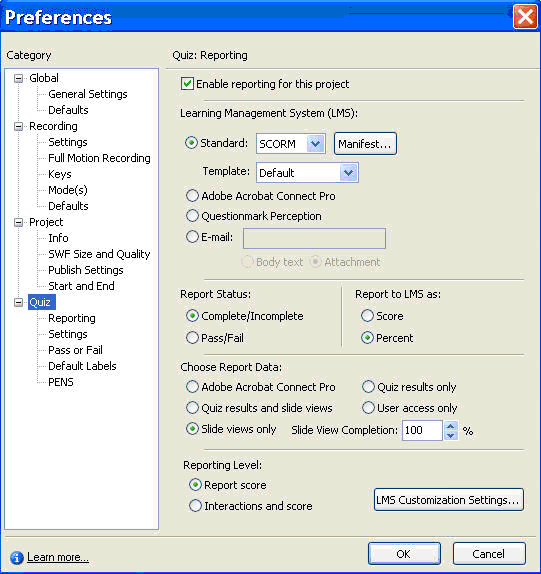Image resolution: width=541 pixels, height=574 pixels.
Task: Open the Learn more... link
Action: pyautogui.click(x=58, y=557)
